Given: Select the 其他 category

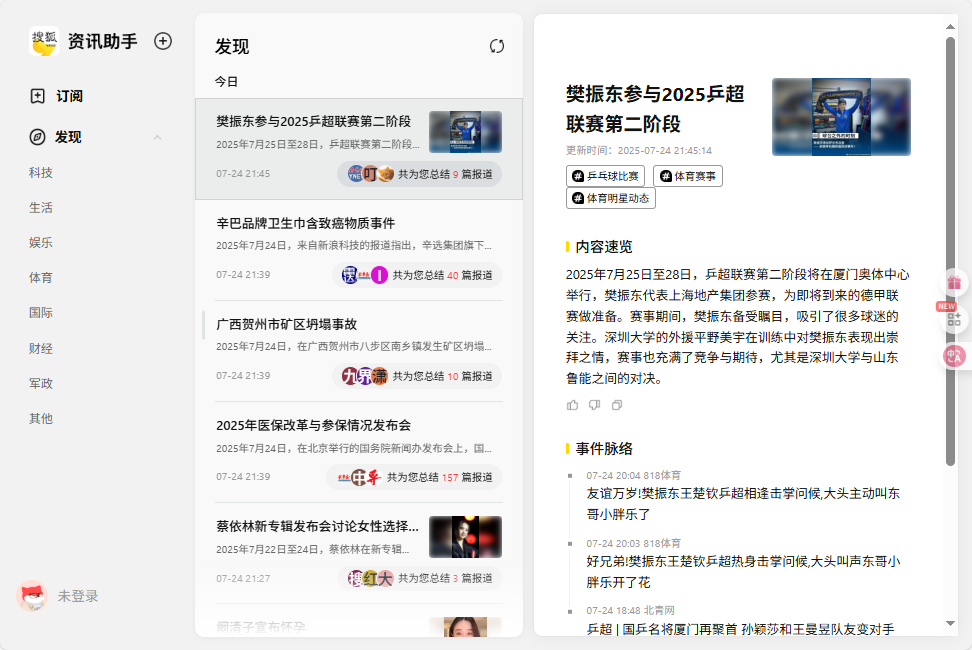Looking at the screenshot, I should point(41,418).
